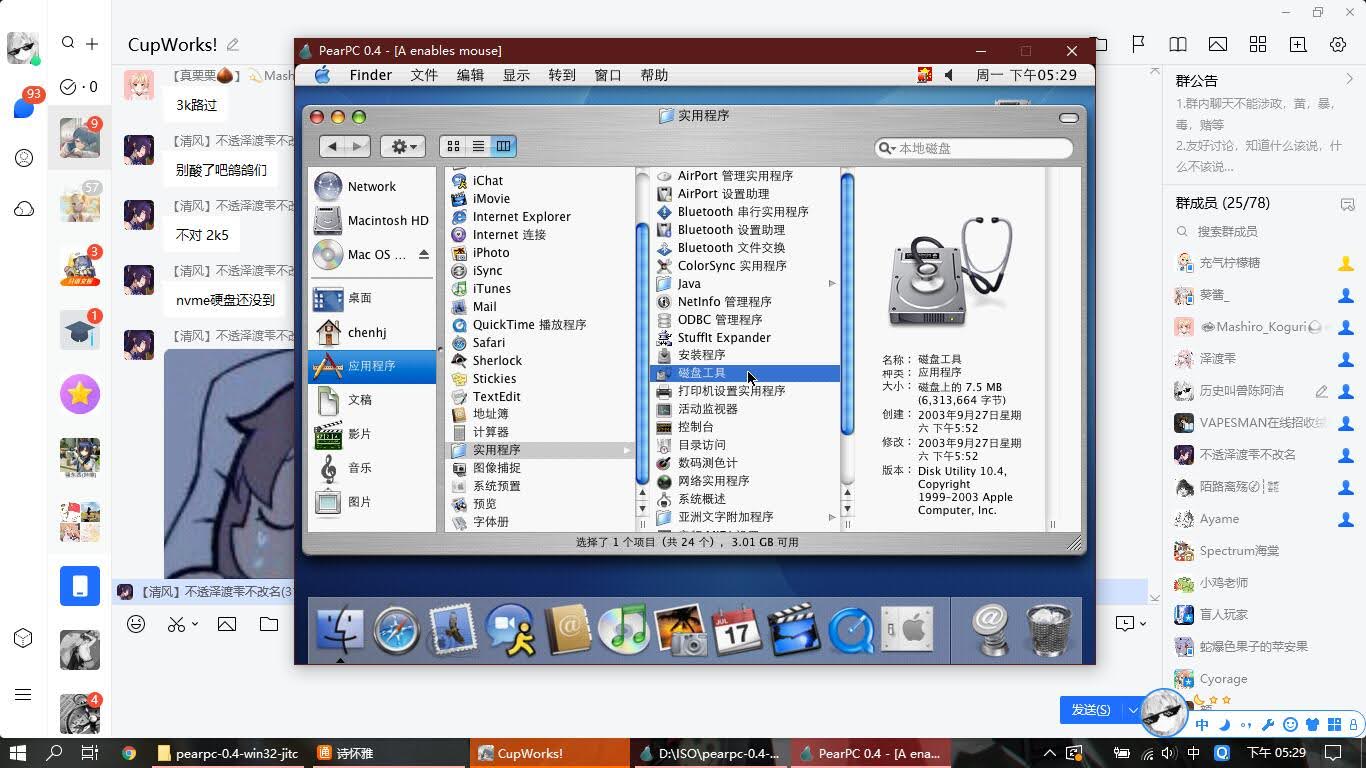Open the Trash in the dock

pos(1048,630)
